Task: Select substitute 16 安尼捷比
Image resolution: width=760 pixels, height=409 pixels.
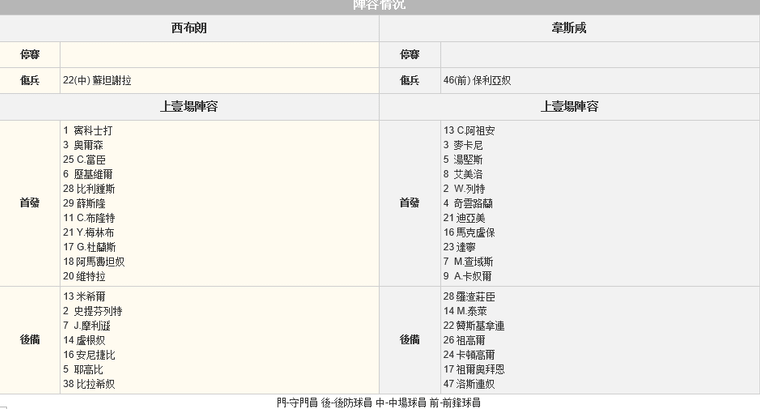Action: pos(89,355)
